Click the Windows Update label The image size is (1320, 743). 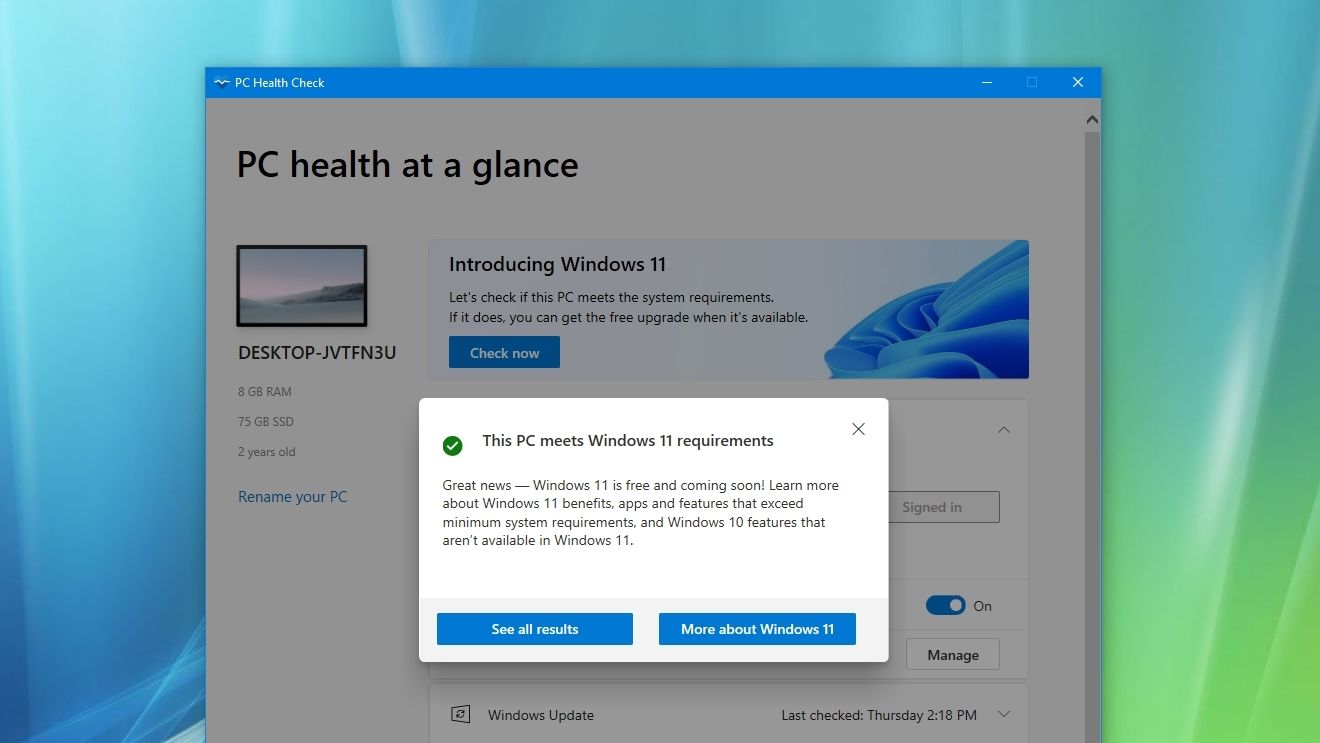pyautogui.click(x=541, y=715)
